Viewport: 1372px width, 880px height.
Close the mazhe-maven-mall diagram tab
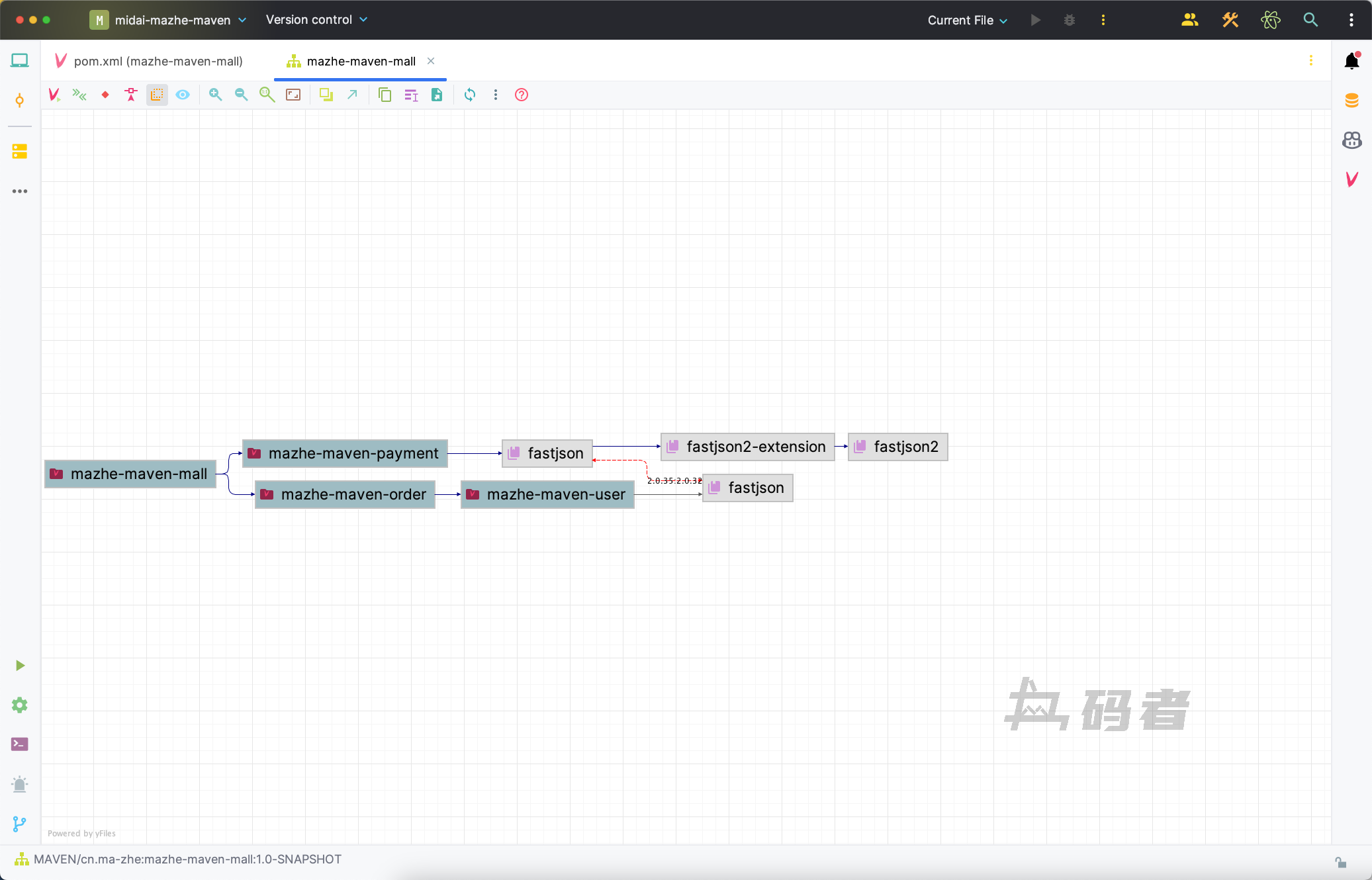coord(431,61)
